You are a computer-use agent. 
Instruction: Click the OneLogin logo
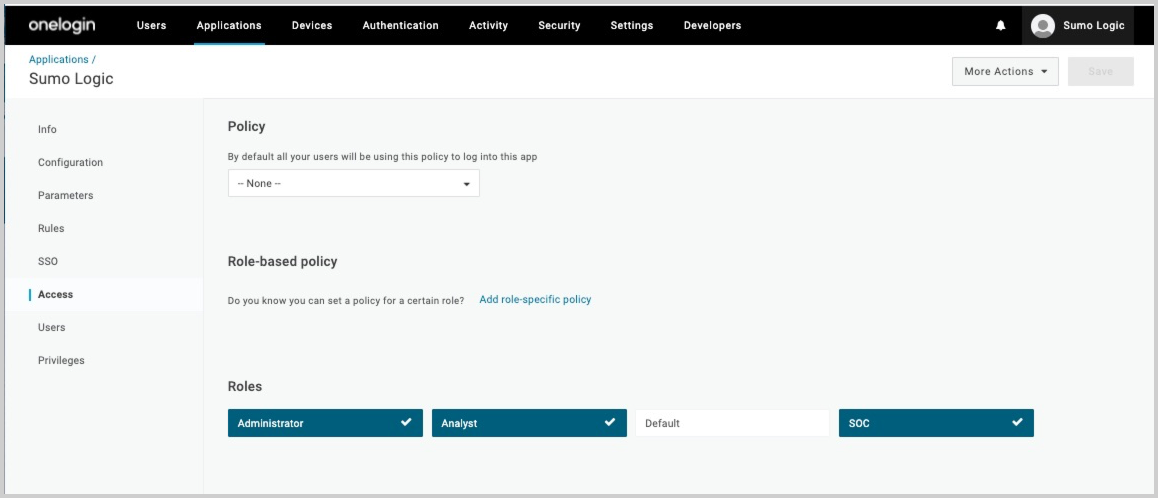coord(62,25)
